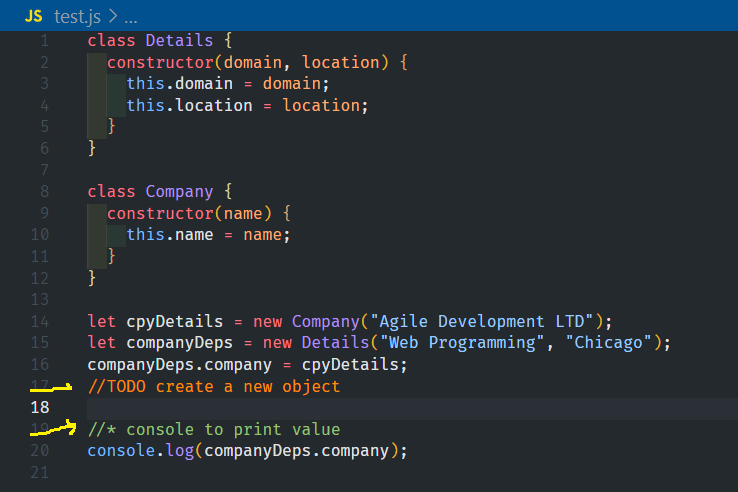Click the "Agile Development LTD" string
Viewport: 738px width, 492px height.
point(484,321)
